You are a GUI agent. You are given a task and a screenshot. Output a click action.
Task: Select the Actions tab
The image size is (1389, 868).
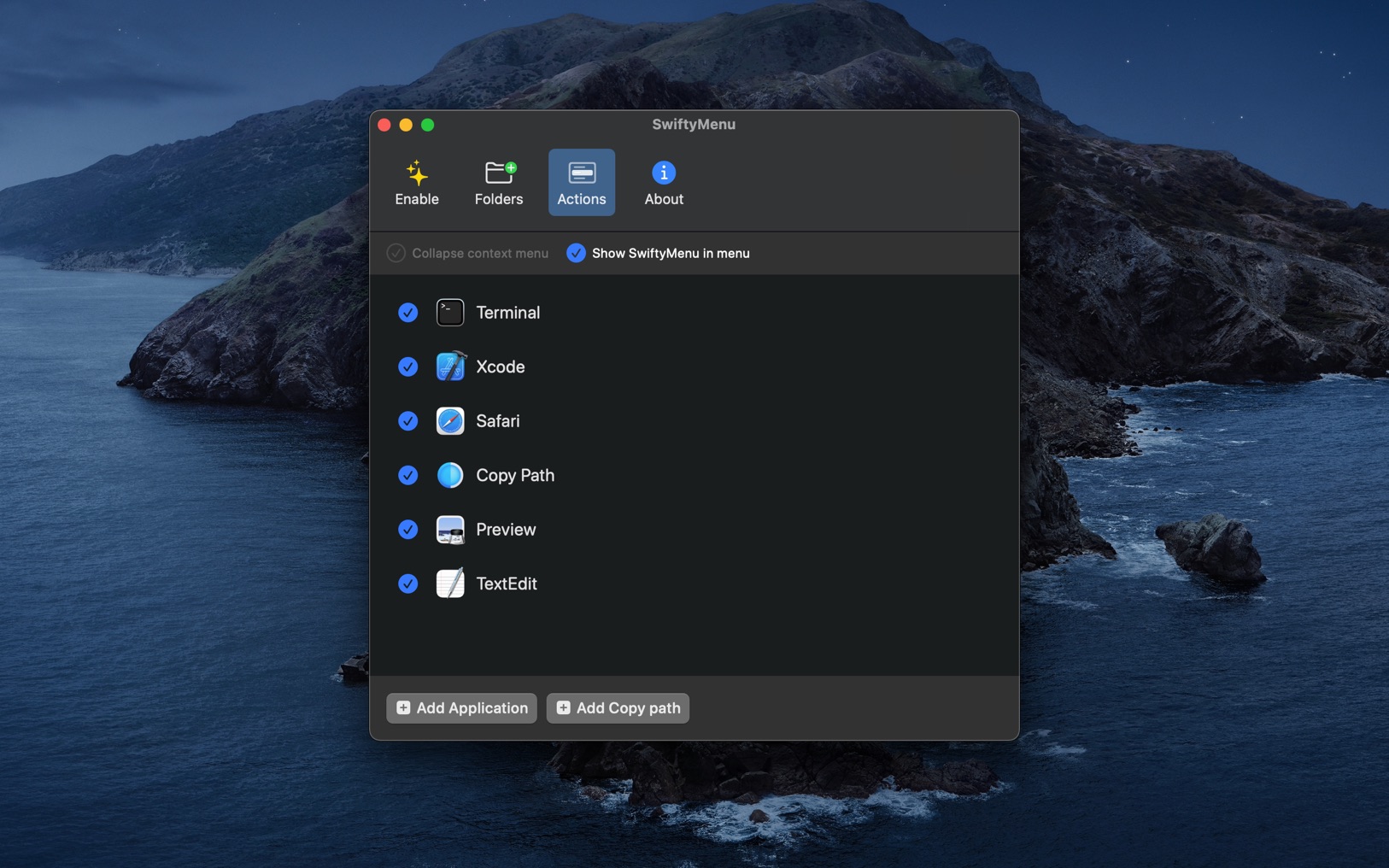(x=582, y=183)
